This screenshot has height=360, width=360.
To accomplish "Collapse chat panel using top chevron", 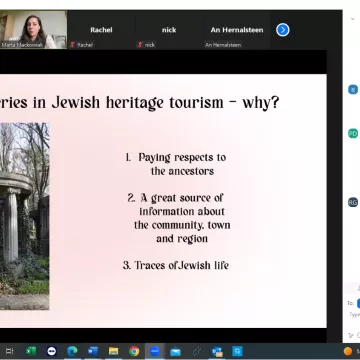I will (353, 19).
